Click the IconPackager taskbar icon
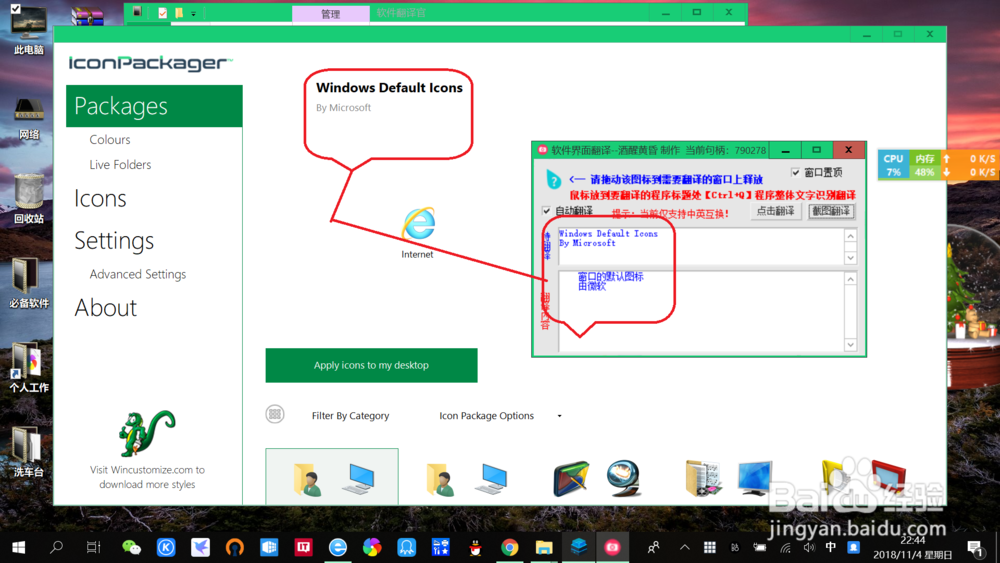Screen dimensions: 1000x563 [x=578, y=547]
